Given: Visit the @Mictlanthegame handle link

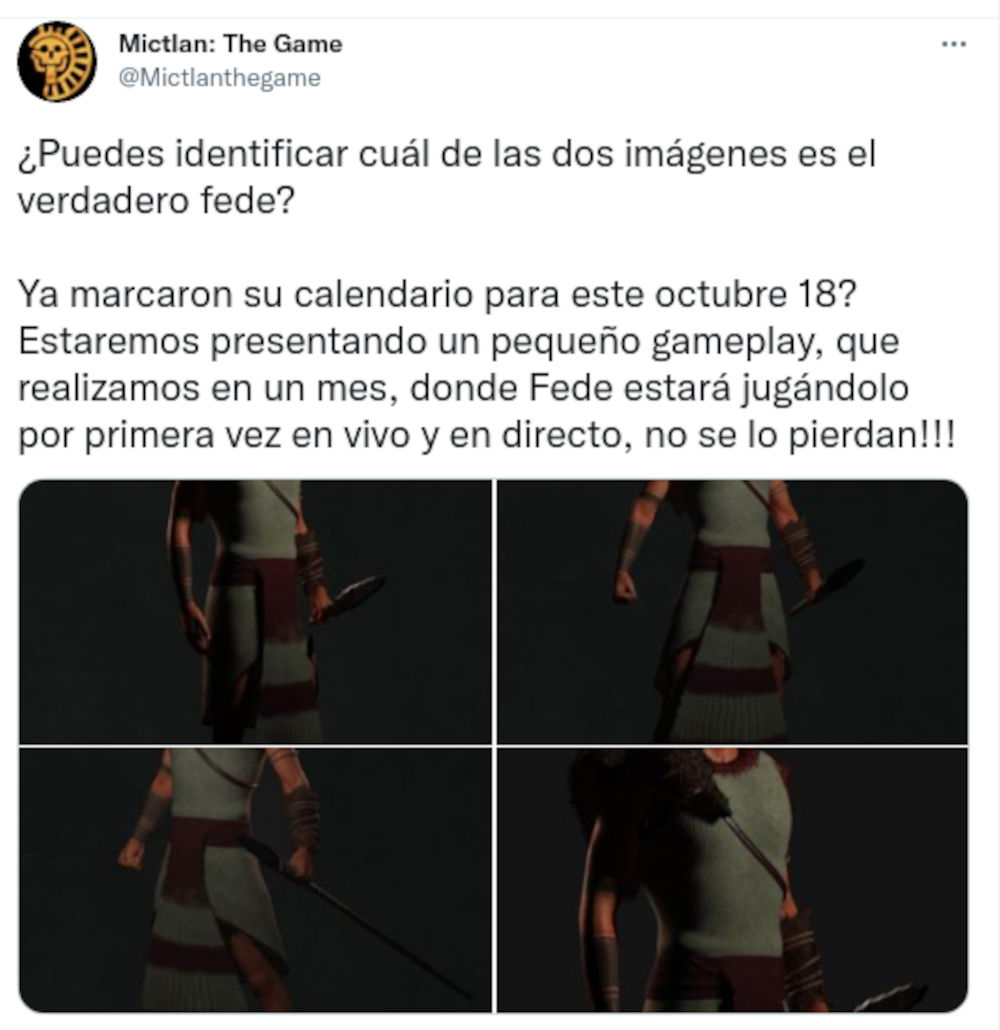Looking at the screenshot, I should [x=219, y=78].
